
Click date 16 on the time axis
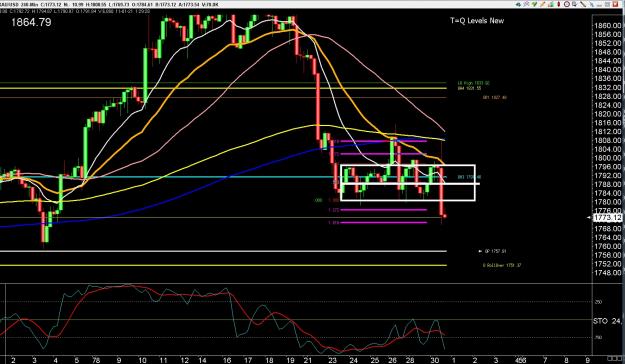pyautogui.click(x=227, y=360)
